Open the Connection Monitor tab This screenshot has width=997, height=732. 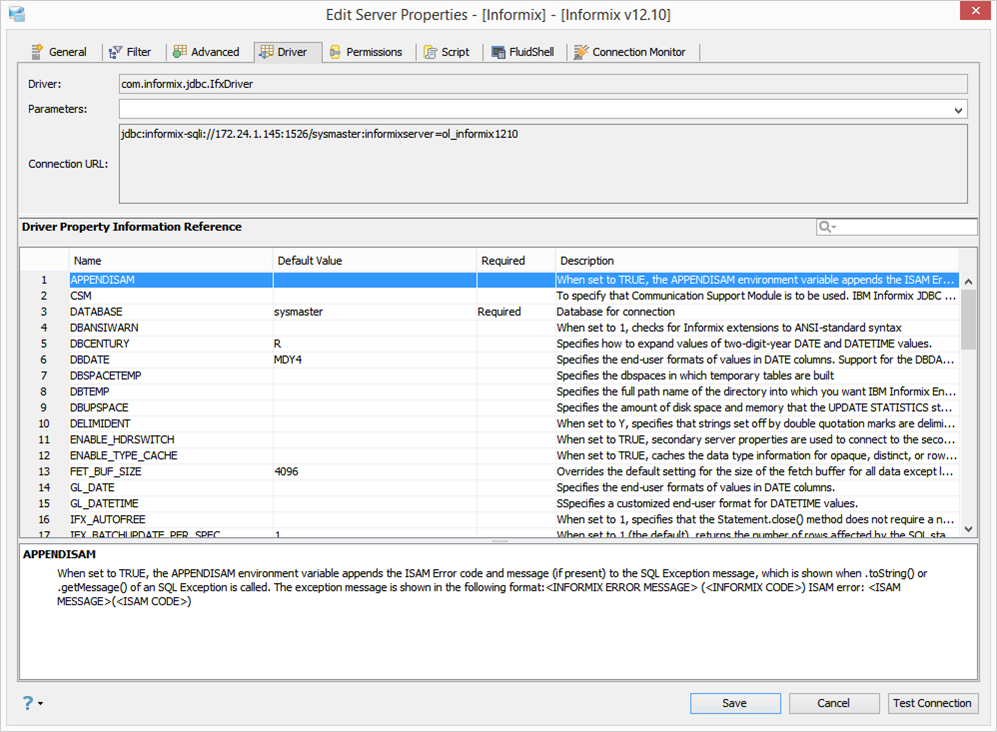click(630, 52)
